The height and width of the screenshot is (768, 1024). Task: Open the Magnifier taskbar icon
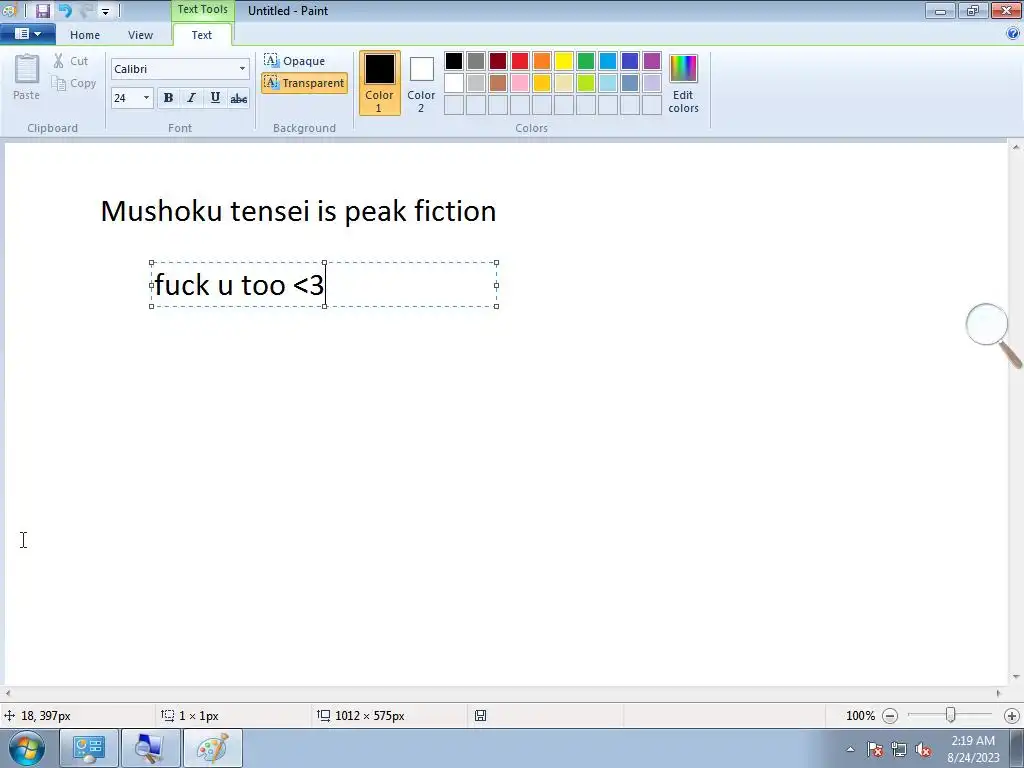click(150, 748)
